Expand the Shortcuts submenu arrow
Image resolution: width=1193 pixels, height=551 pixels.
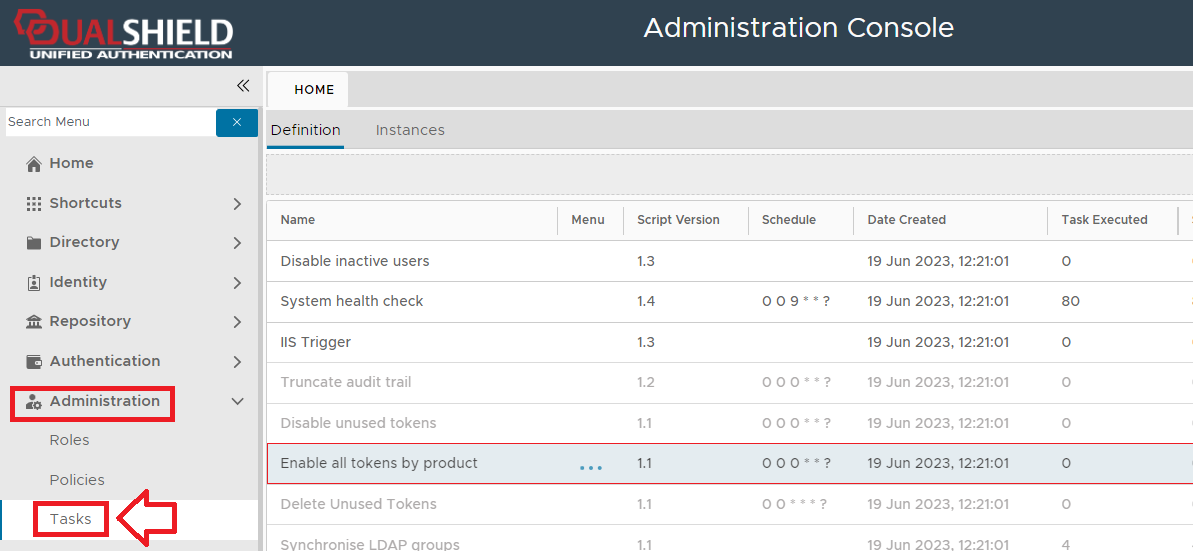(237, 204)
